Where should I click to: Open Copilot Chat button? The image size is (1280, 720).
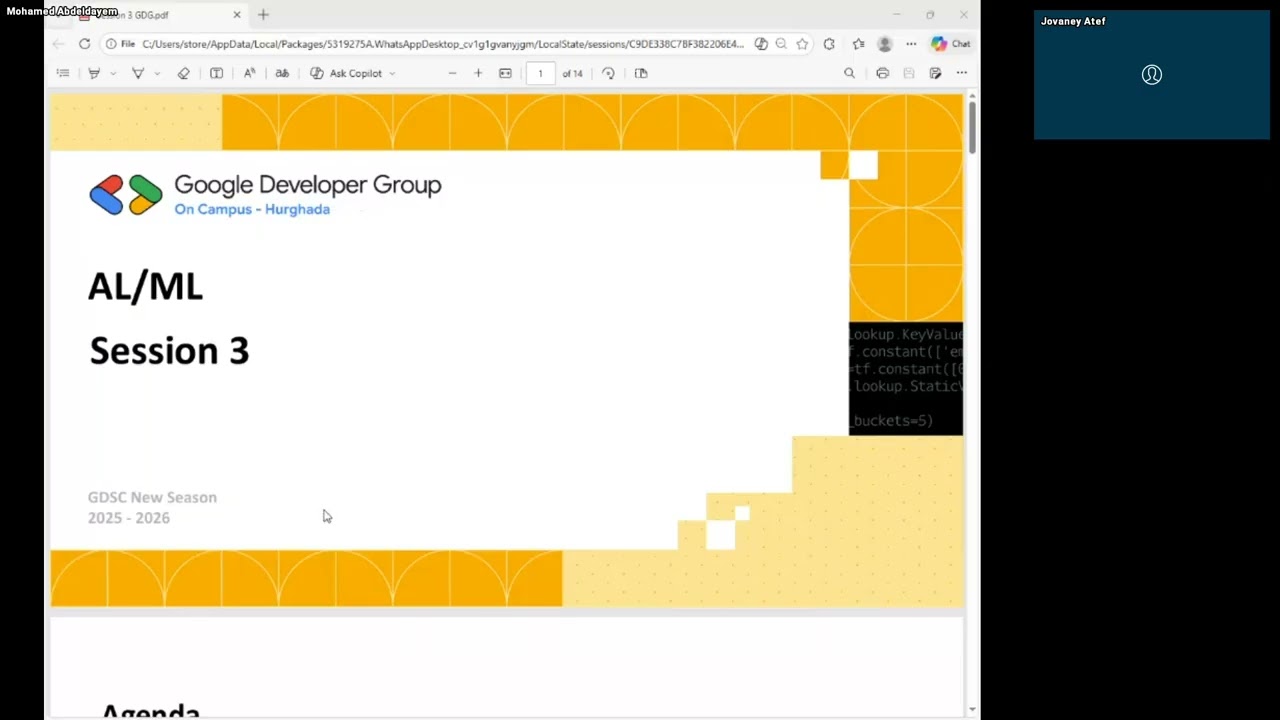(x=950, y=44)
